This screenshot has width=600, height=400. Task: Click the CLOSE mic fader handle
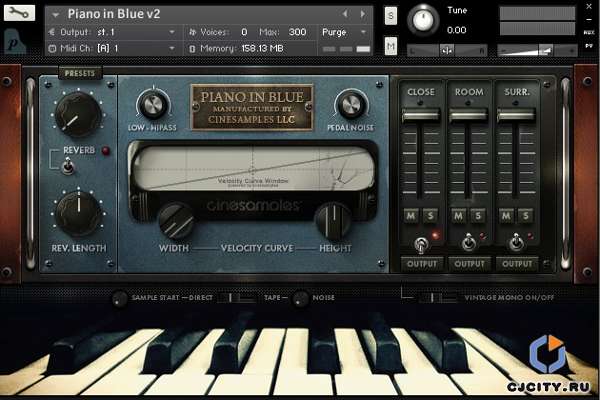(x=421, y=115)
